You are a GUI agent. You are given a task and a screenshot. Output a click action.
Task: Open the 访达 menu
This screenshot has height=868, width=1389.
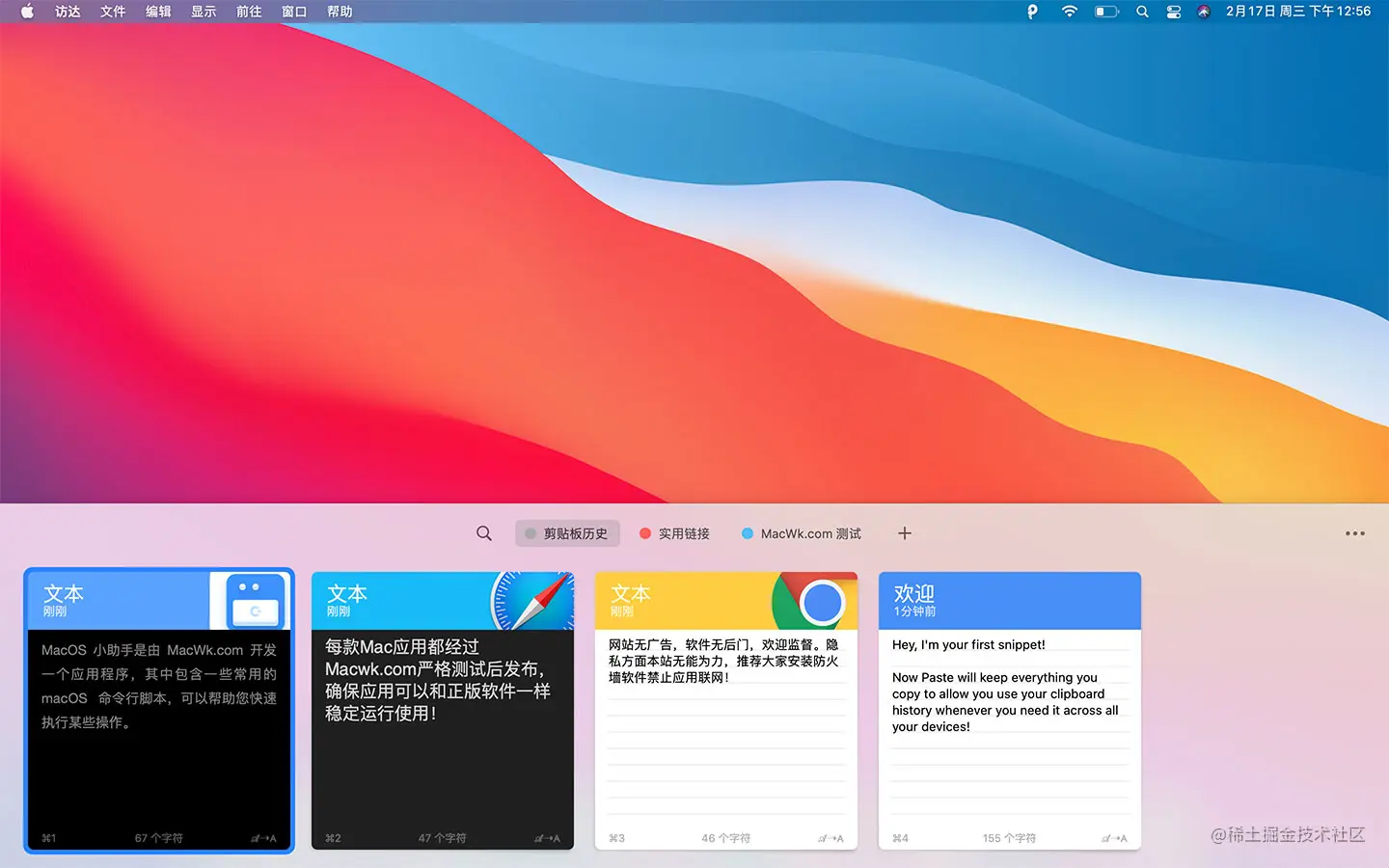[x=68, y=12]
